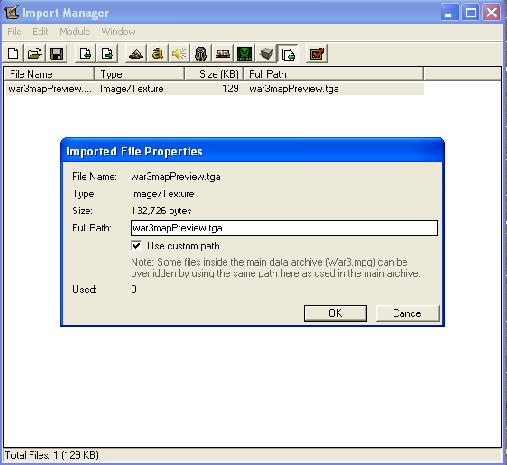Click the Open Map folder icon
The height and width of the screenshot is (465, 507).
coord(35,53)
